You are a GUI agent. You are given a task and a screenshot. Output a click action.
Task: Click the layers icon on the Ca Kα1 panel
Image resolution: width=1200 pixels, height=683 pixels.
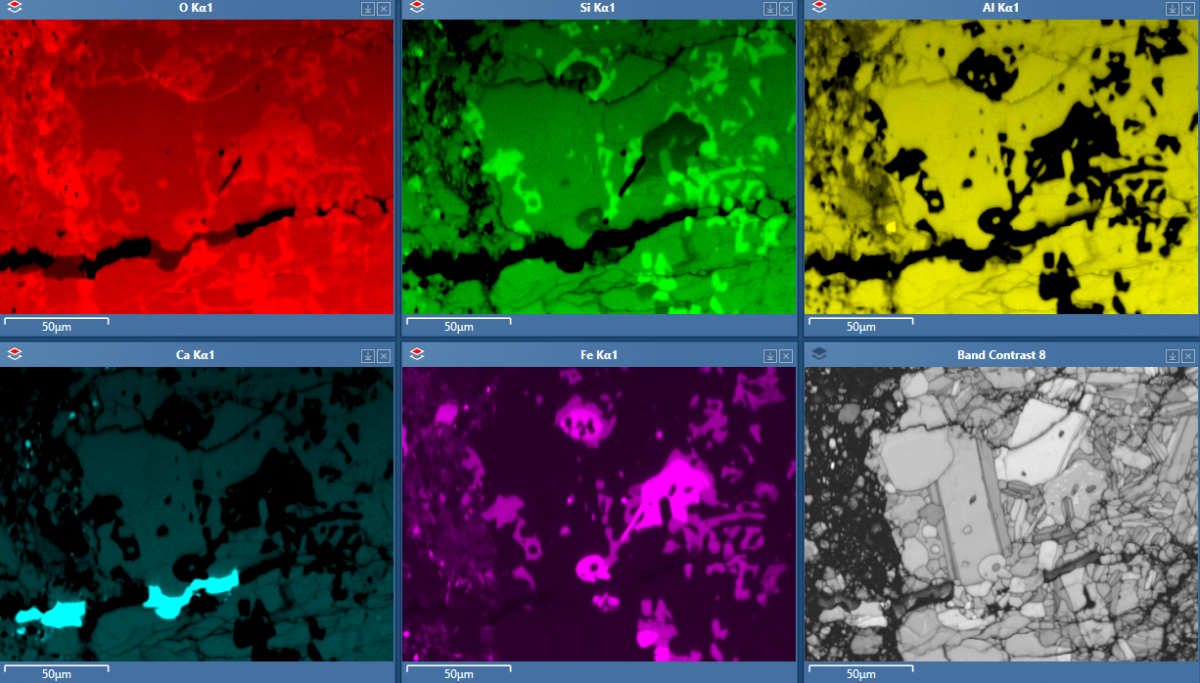tap(14, 354)
